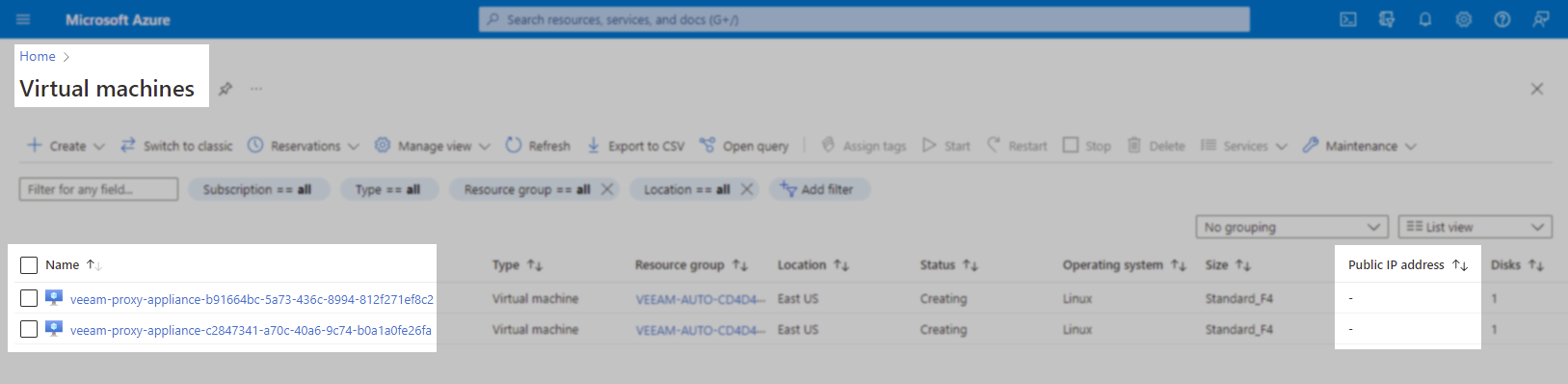Screen dimensions: 1568x384
Task: Click the Delete button in the toolbar
Action: click(1156, 146)
